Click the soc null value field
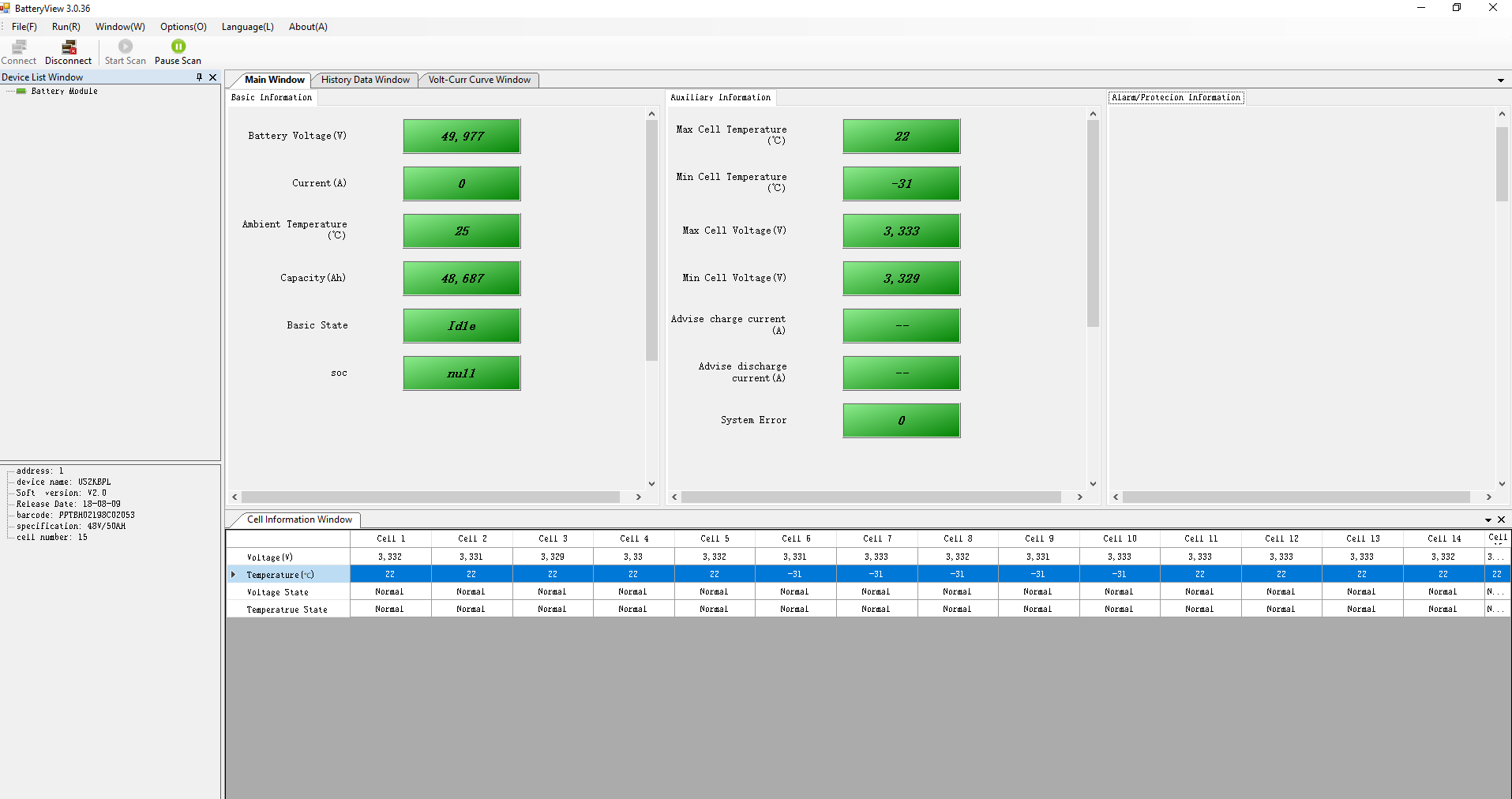 point(462,373)
